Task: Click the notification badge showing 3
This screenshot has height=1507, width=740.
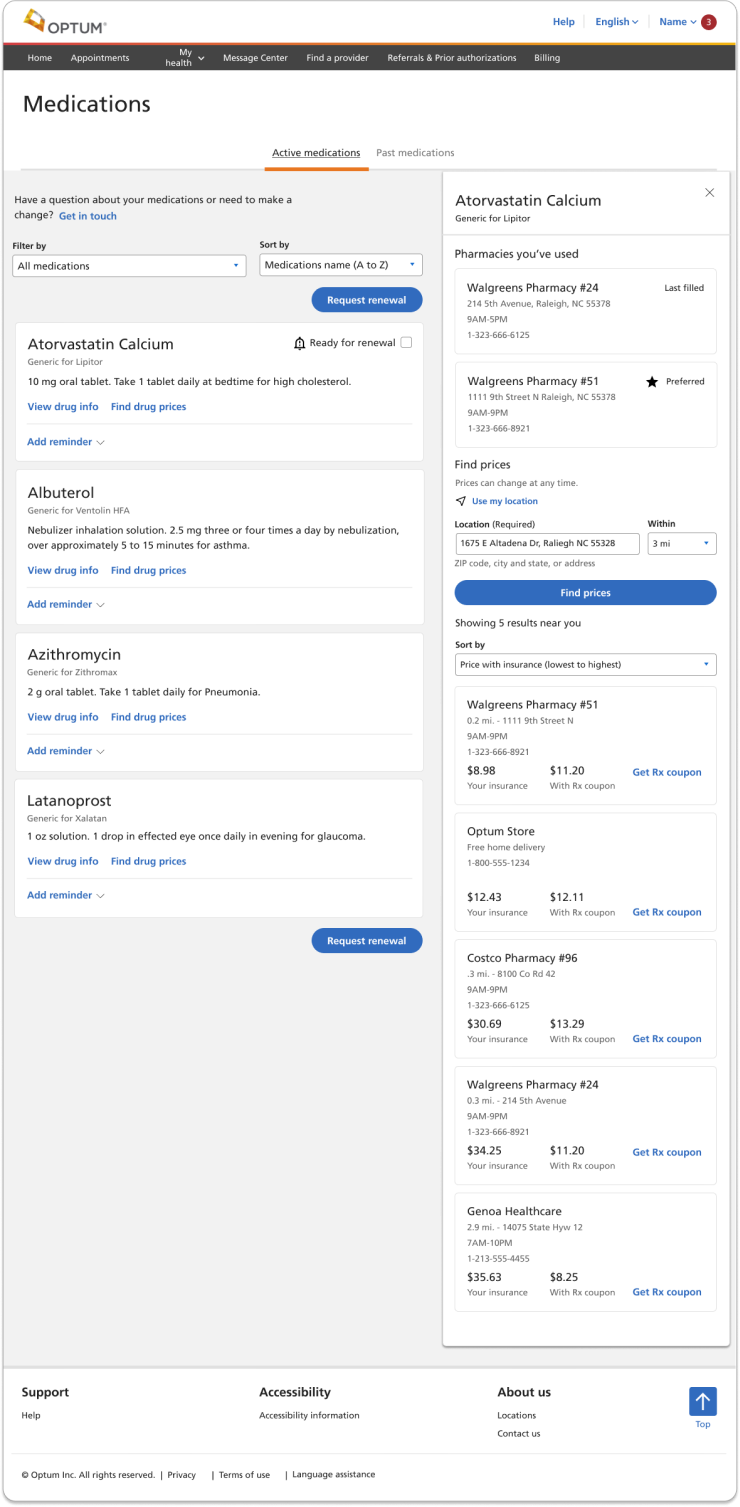Action: coord(708,22)
